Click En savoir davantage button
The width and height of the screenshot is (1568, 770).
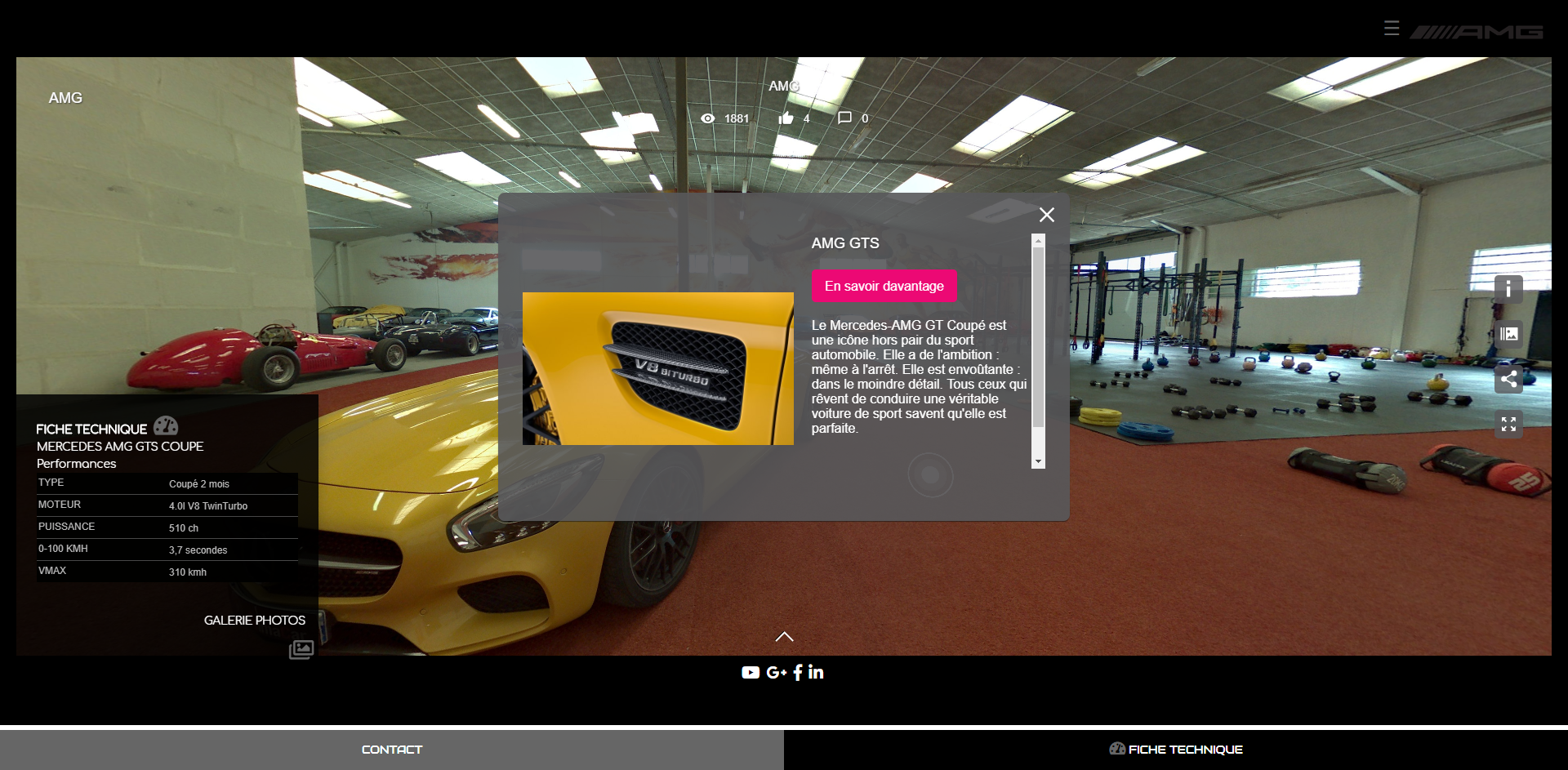point(884,286)
